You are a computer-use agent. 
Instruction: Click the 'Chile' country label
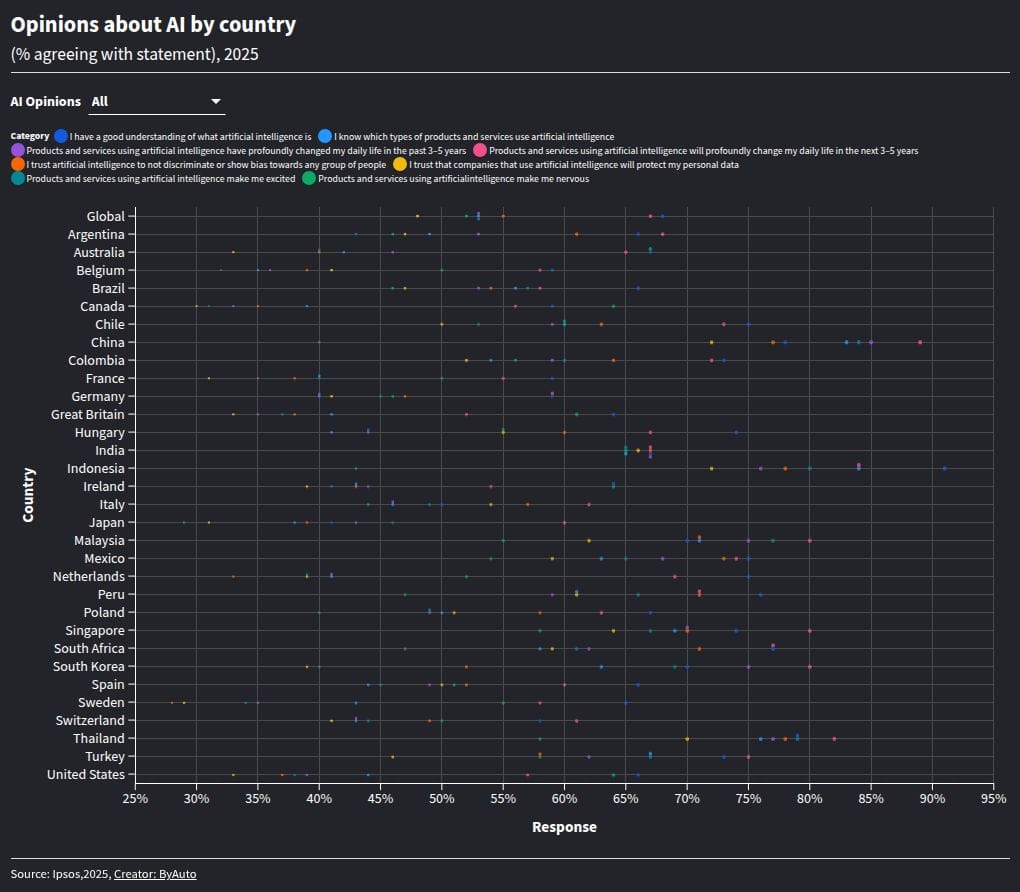110,324
